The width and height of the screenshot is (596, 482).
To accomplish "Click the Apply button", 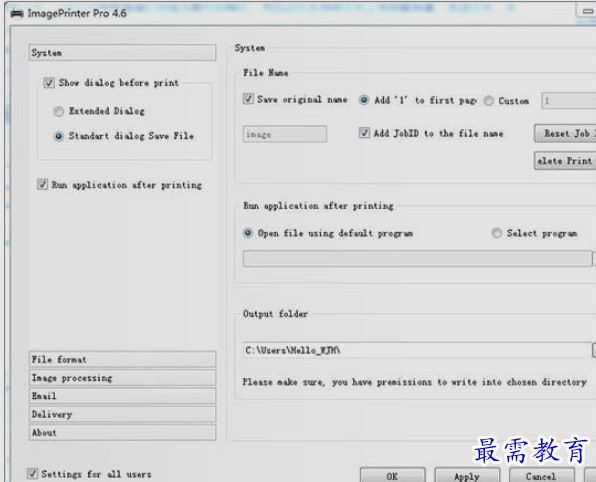I will (467, 476).
